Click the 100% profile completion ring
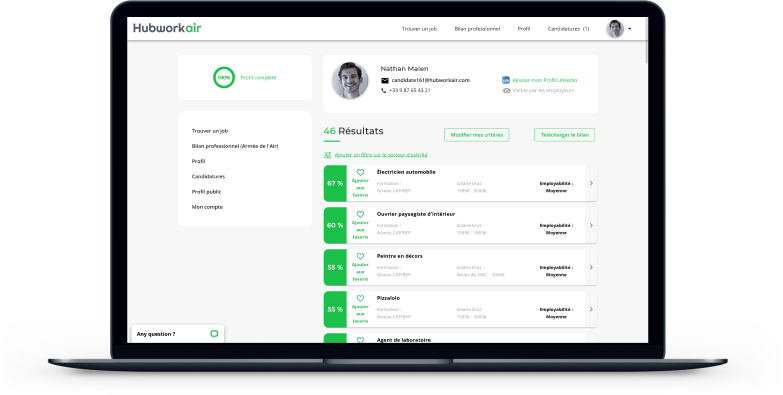This screenshot has height=395, width=783. 224,77
